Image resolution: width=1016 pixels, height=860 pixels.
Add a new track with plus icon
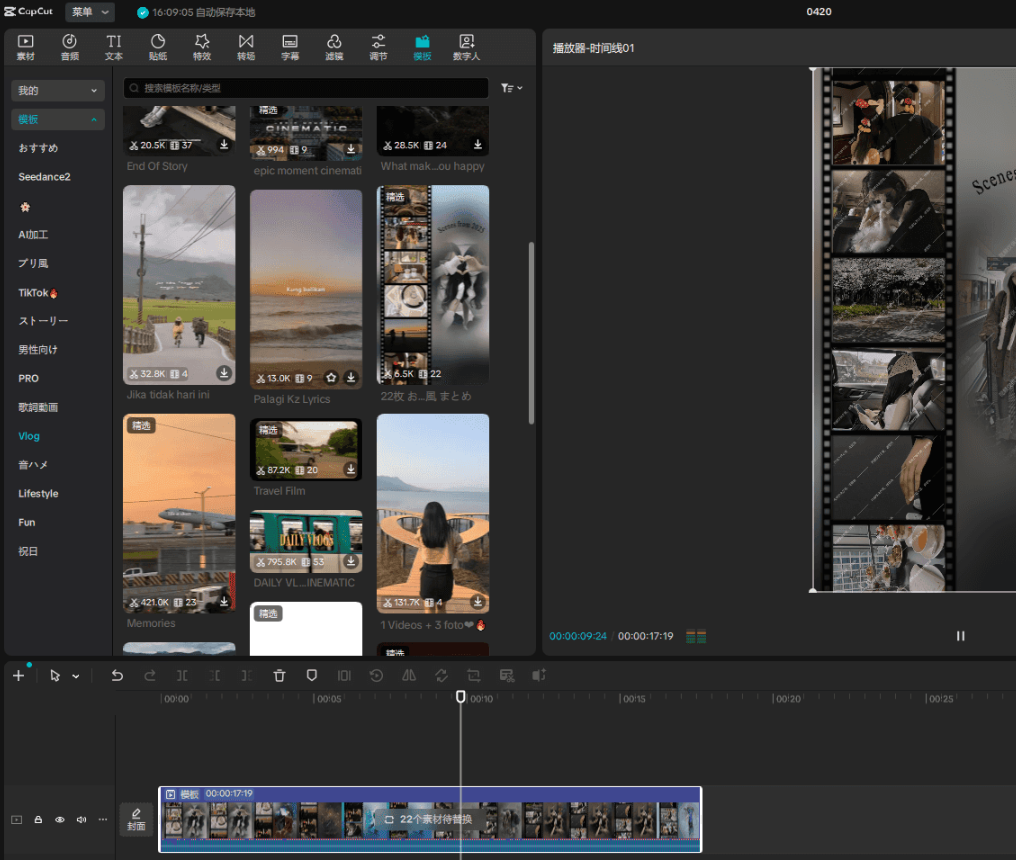tap(18, 676)
